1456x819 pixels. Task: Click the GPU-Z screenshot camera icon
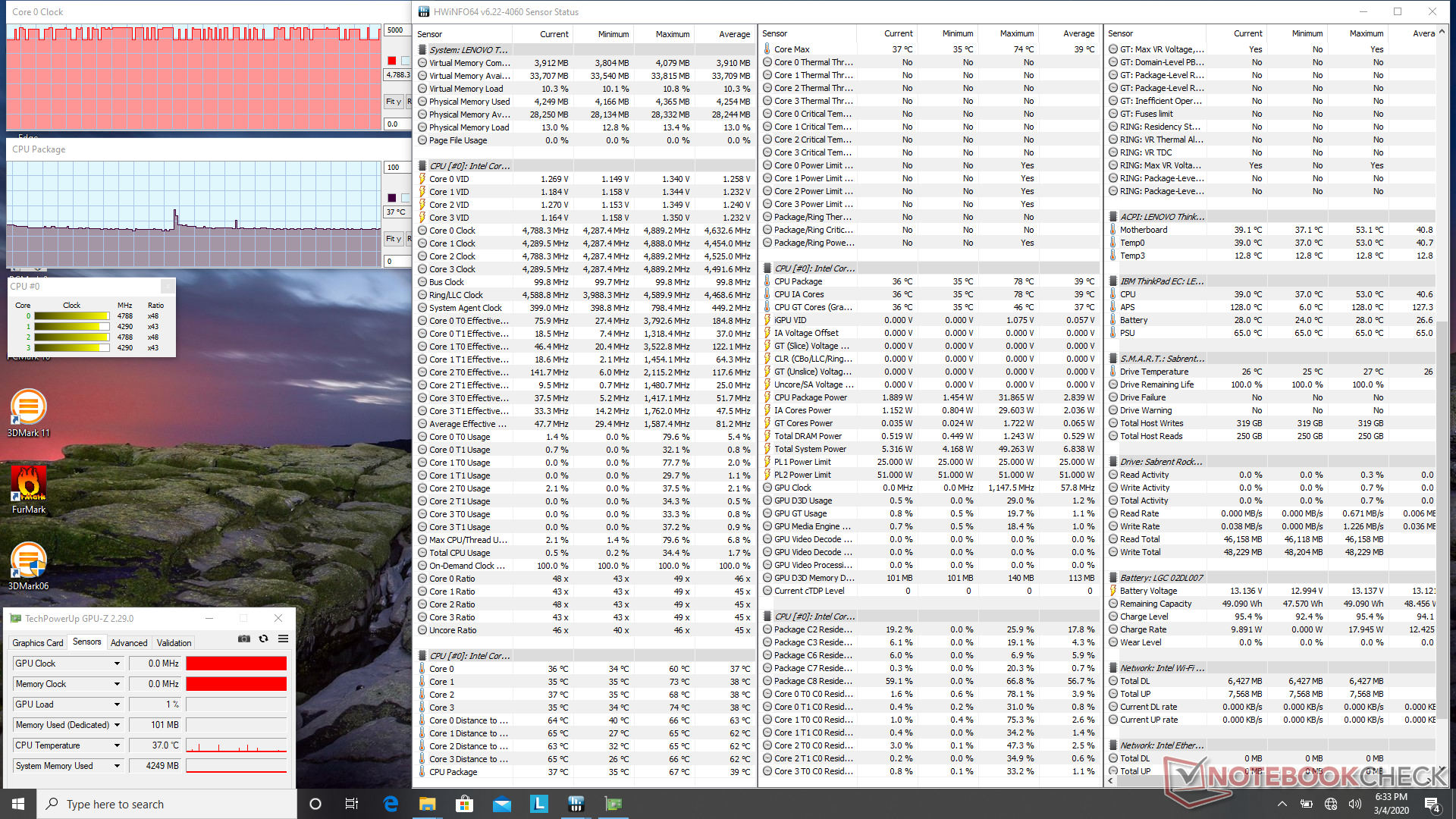(243, 639)
